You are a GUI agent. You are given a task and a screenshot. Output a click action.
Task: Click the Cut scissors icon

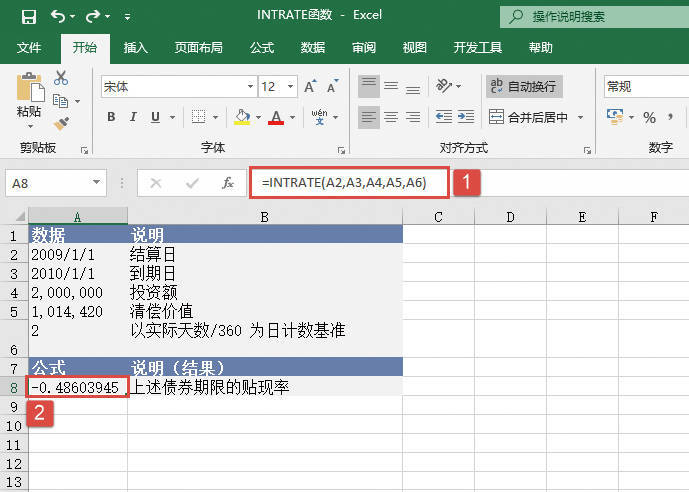(x=61, y=78)
